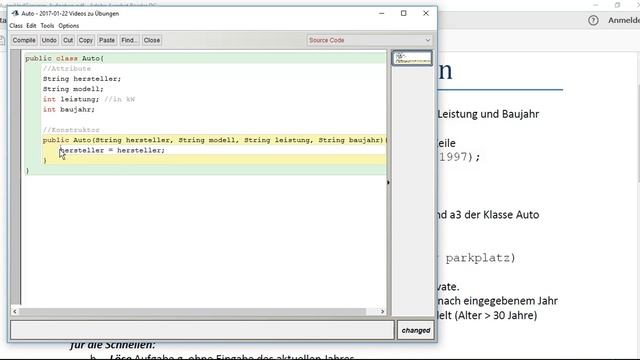Viewport: 640px width, 360px height.
Task: Click the 'public class Auto{' line
Action: (64, 58)
